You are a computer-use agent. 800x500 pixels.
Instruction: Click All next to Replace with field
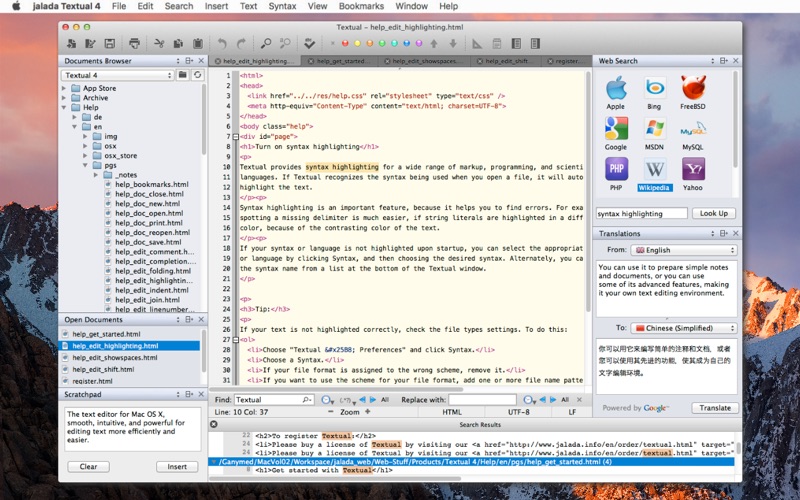[x=565, y=399]
